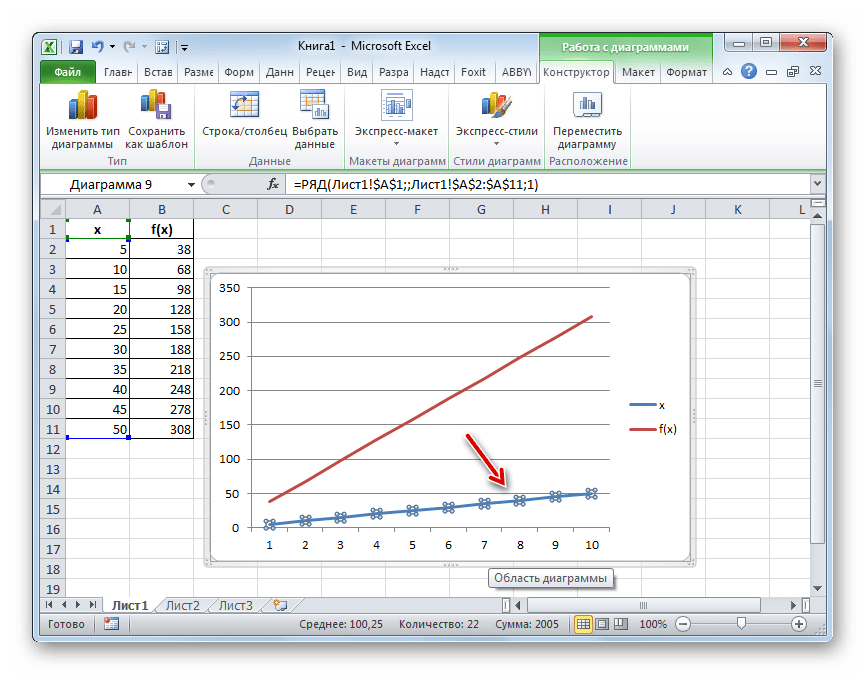This screenshot has height=675, width=866.
Task: Click the red f(x) legend entry
Action: coord(653,429)
